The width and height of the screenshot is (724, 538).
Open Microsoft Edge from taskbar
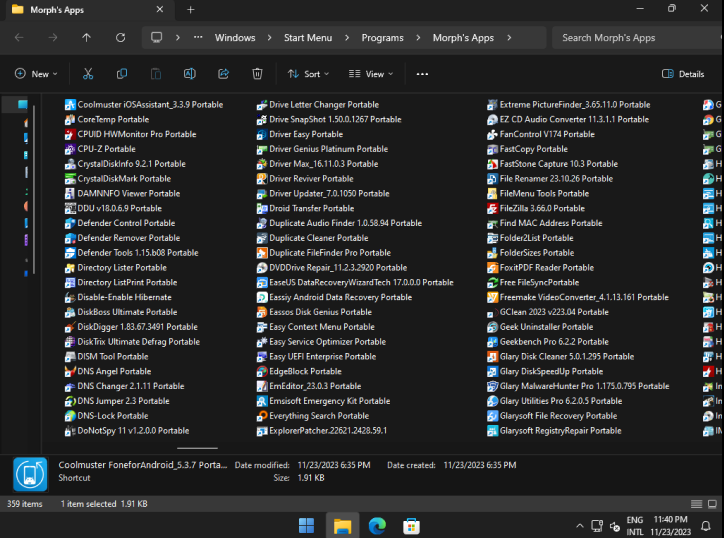coord(377,526)
